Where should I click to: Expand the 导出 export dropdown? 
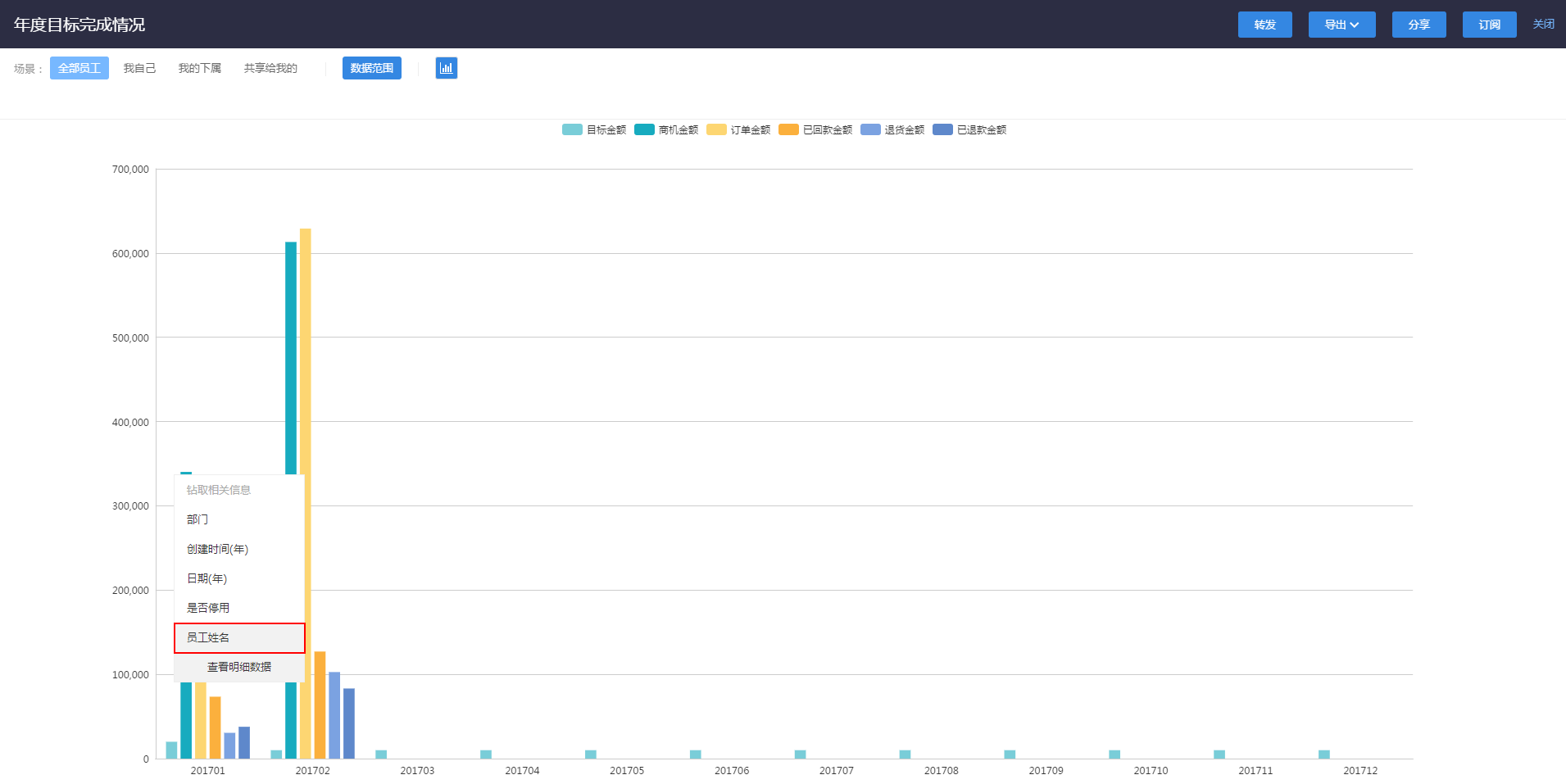1341,25
